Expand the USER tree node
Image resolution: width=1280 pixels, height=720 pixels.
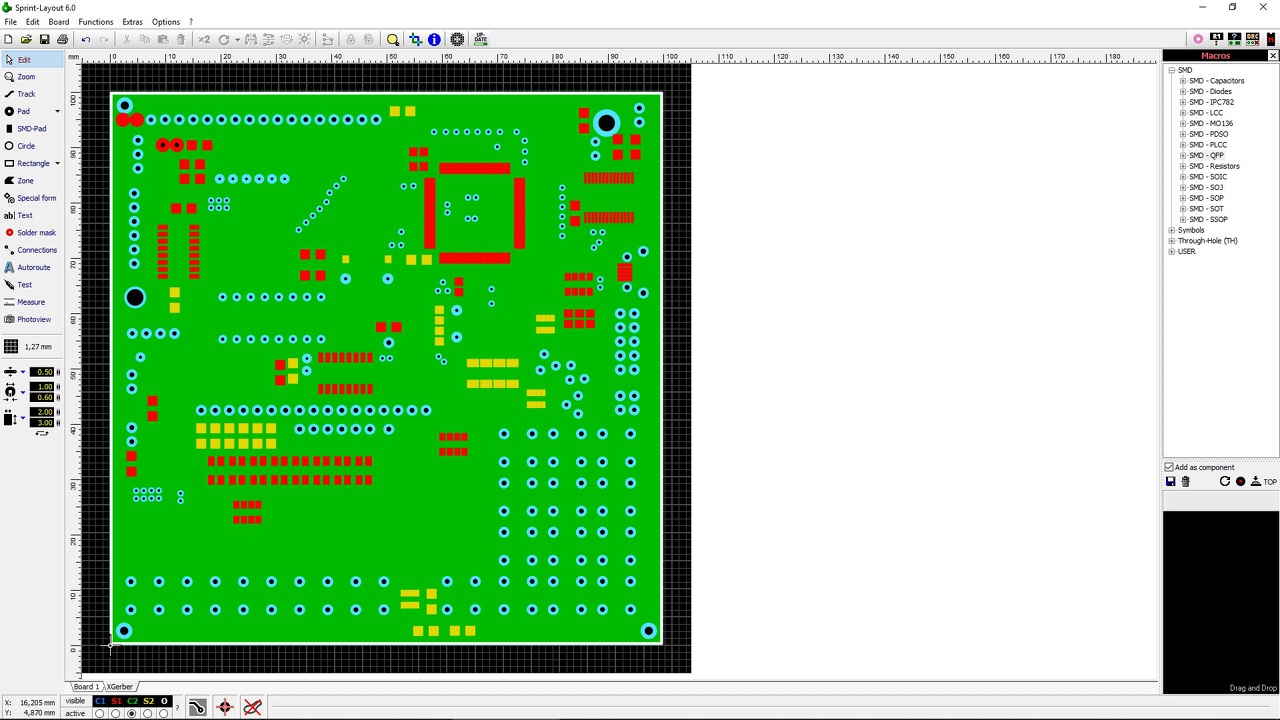click(1171, 252)
